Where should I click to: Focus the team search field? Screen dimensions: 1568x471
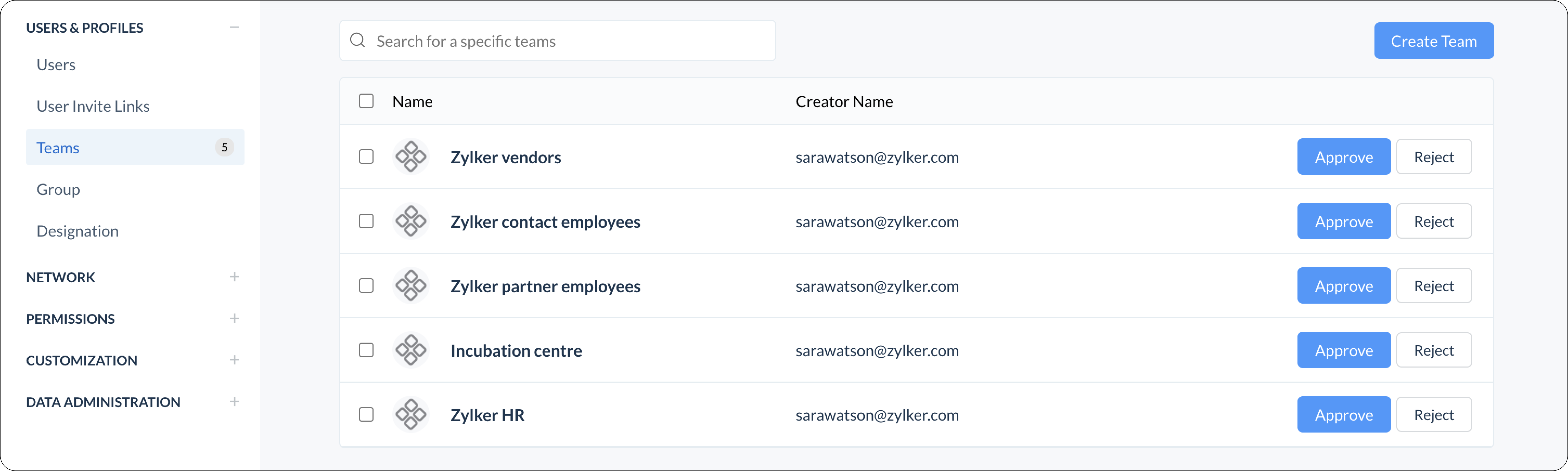coord(557,41)
